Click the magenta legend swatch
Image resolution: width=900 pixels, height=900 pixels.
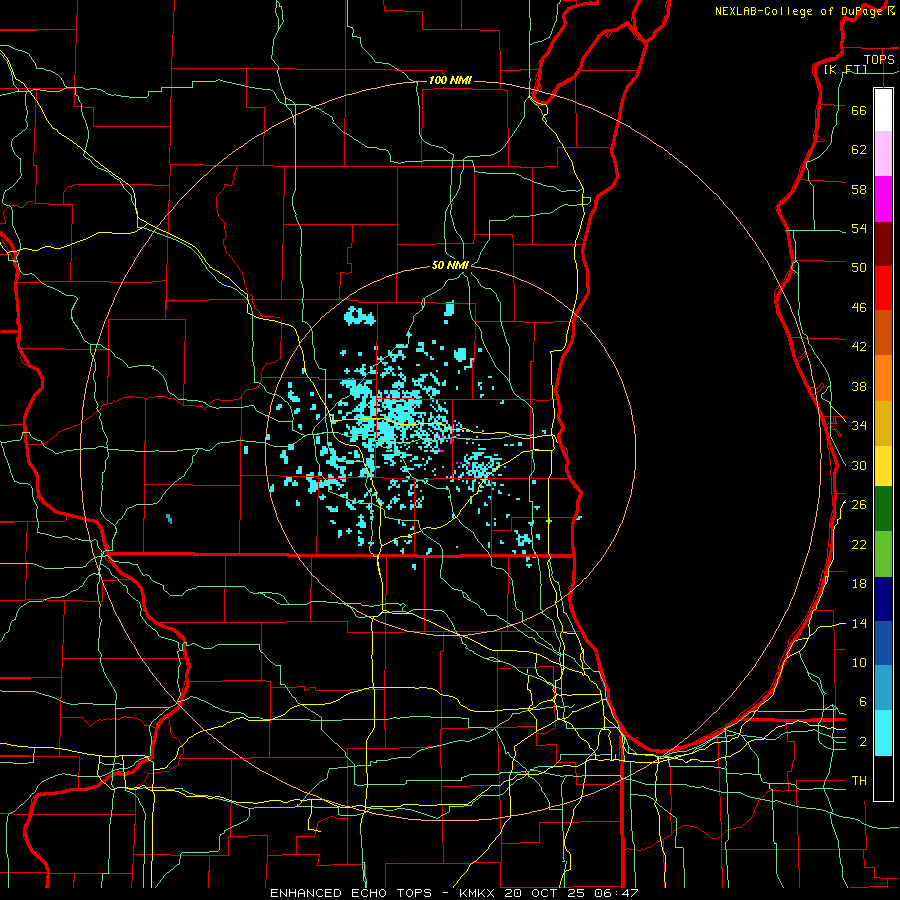click(883, 199)
